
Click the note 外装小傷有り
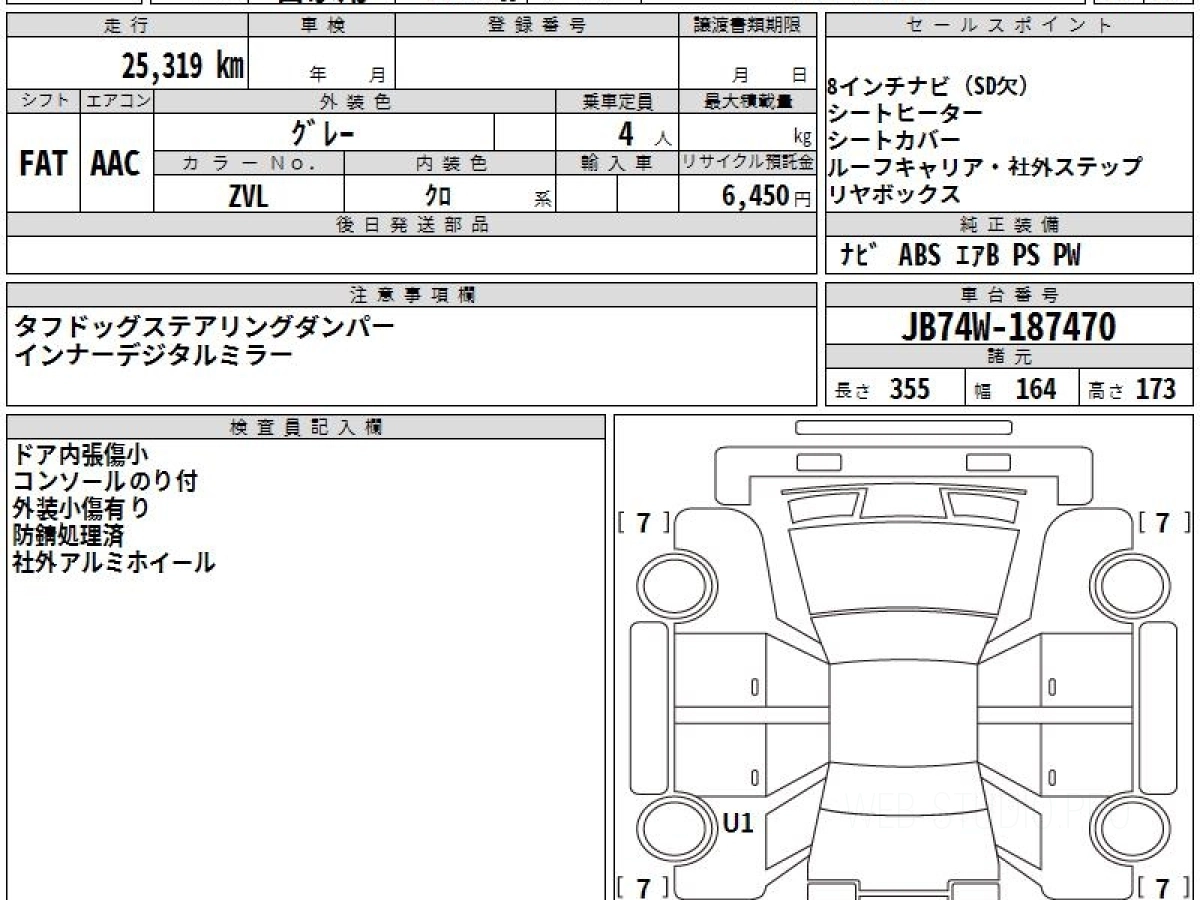click(81, 508)
